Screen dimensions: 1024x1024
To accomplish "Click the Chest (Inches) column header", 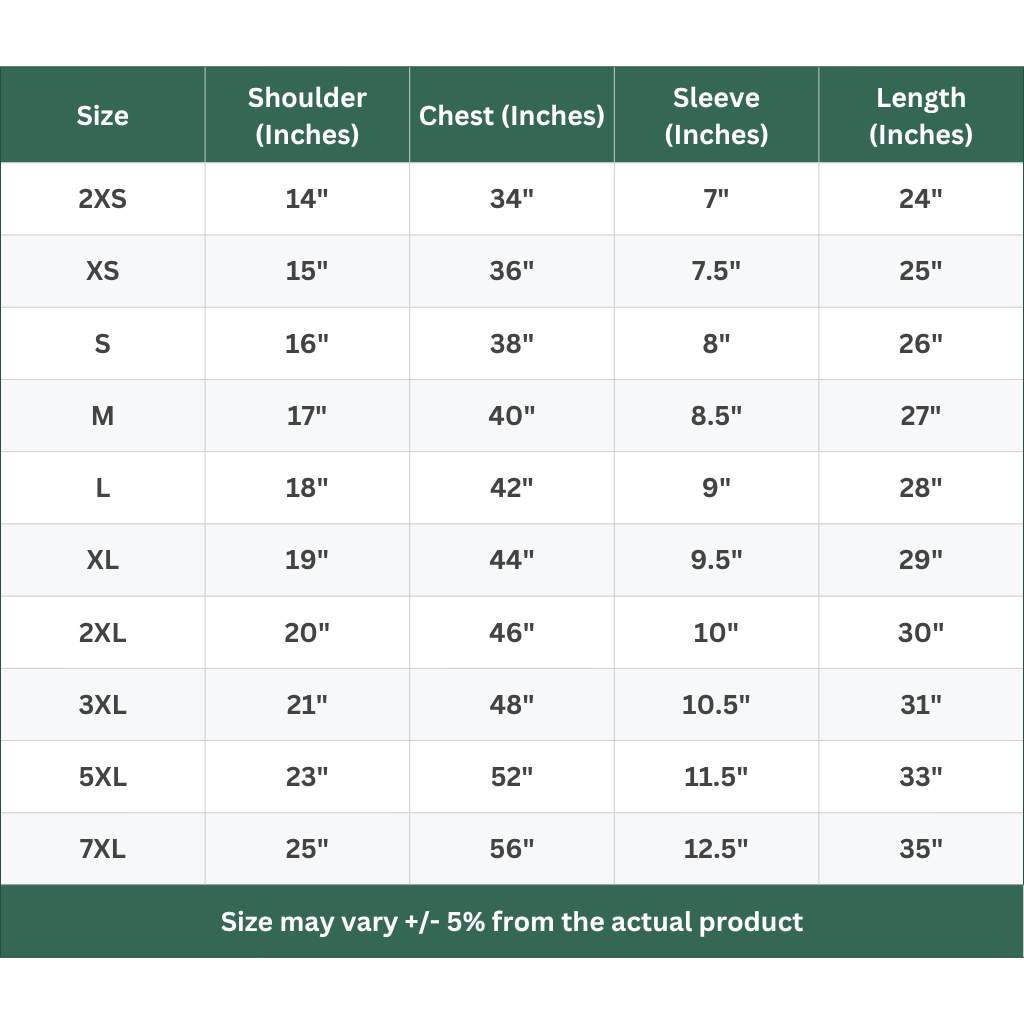I will pos(512,116).
